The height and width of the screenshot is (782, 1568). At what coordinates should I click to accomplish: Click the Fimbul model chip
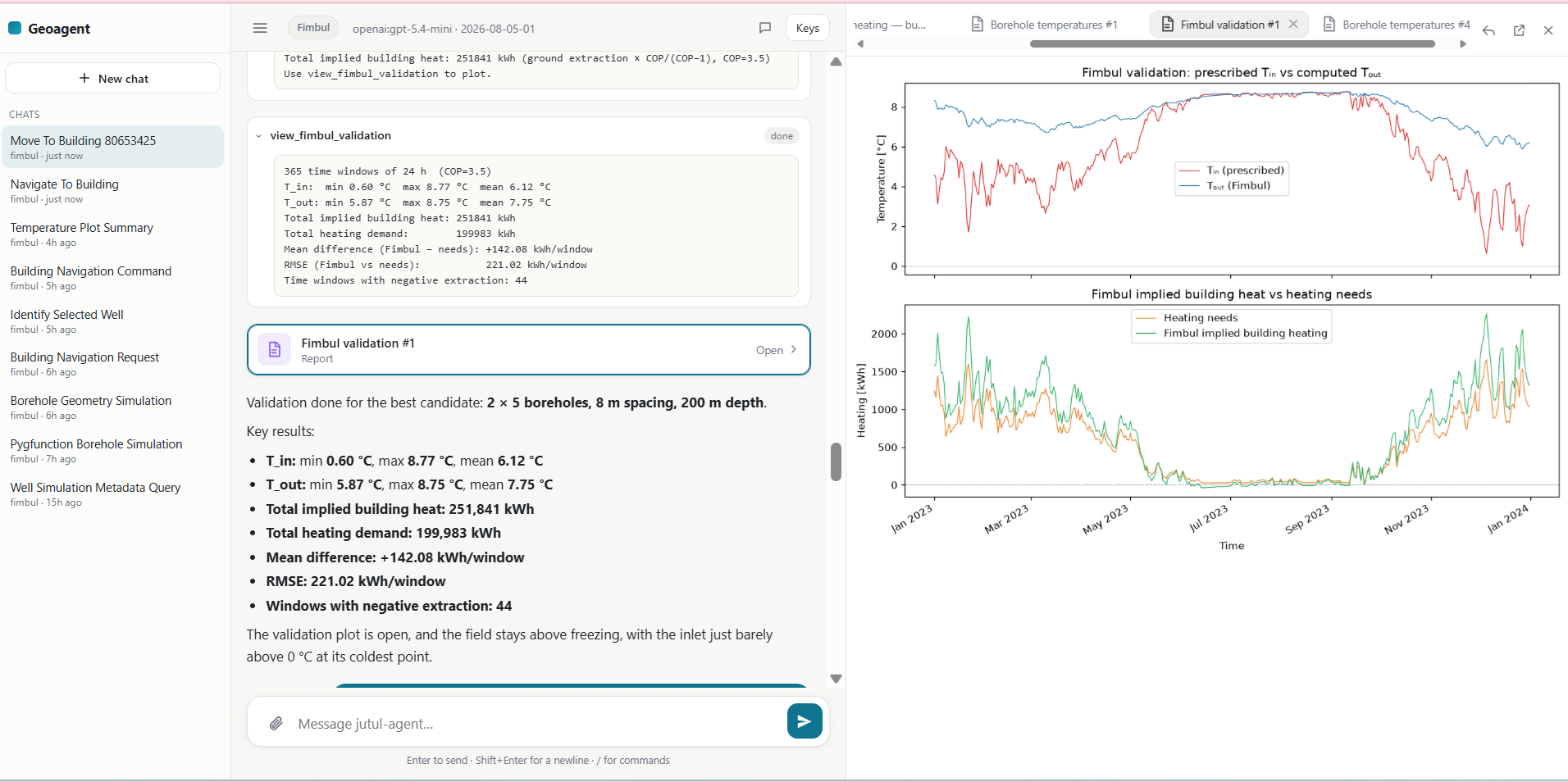pyautogui.click(x=313, y=28)
